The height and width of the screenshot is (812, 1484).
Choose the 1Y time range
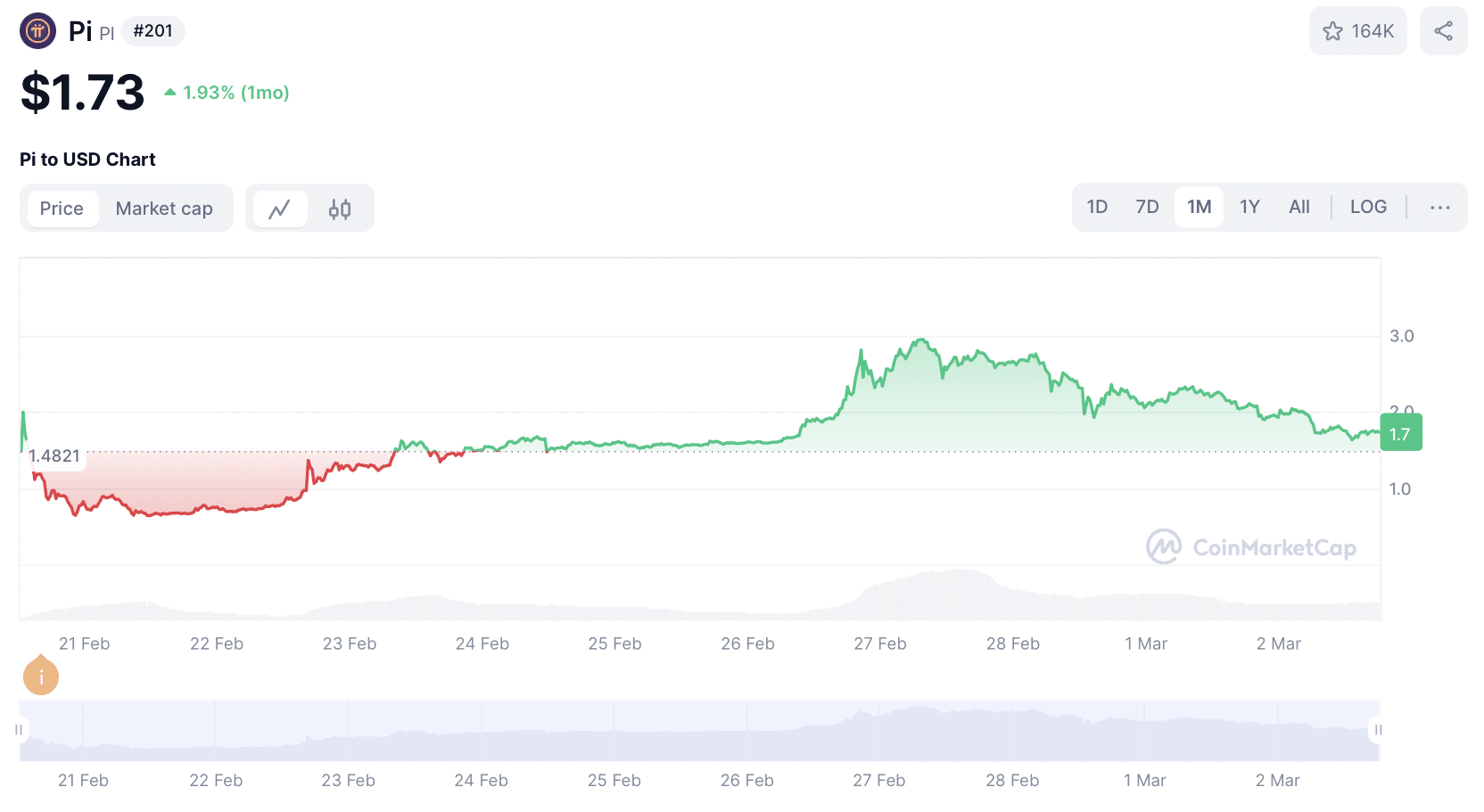click(x=1249, y=207)
